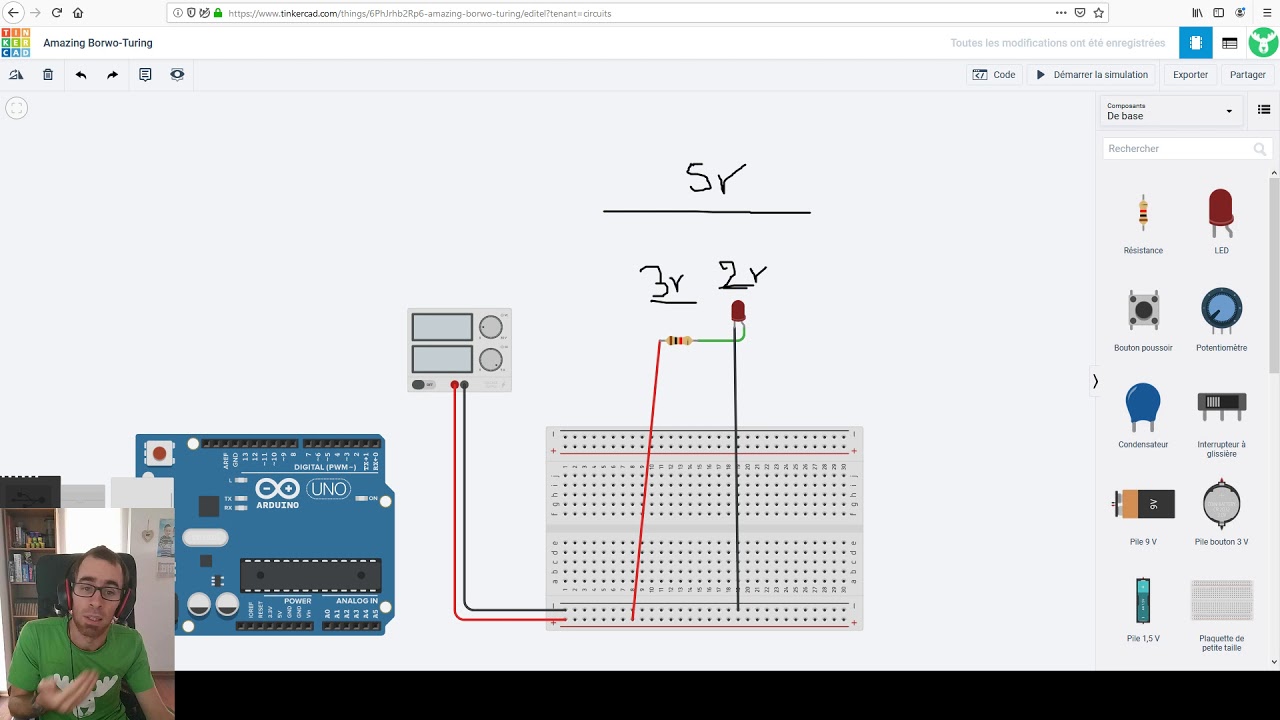This screenshot has height=720, width=1280.
Task: Switch to component list view
Action: [x=1230, y=43]
